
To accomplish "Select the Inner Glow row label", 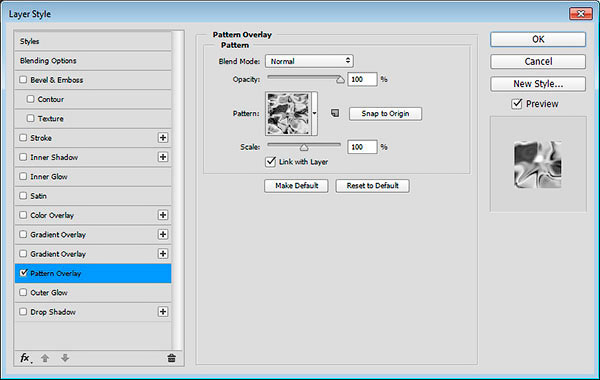I will (x=49, y=176).
